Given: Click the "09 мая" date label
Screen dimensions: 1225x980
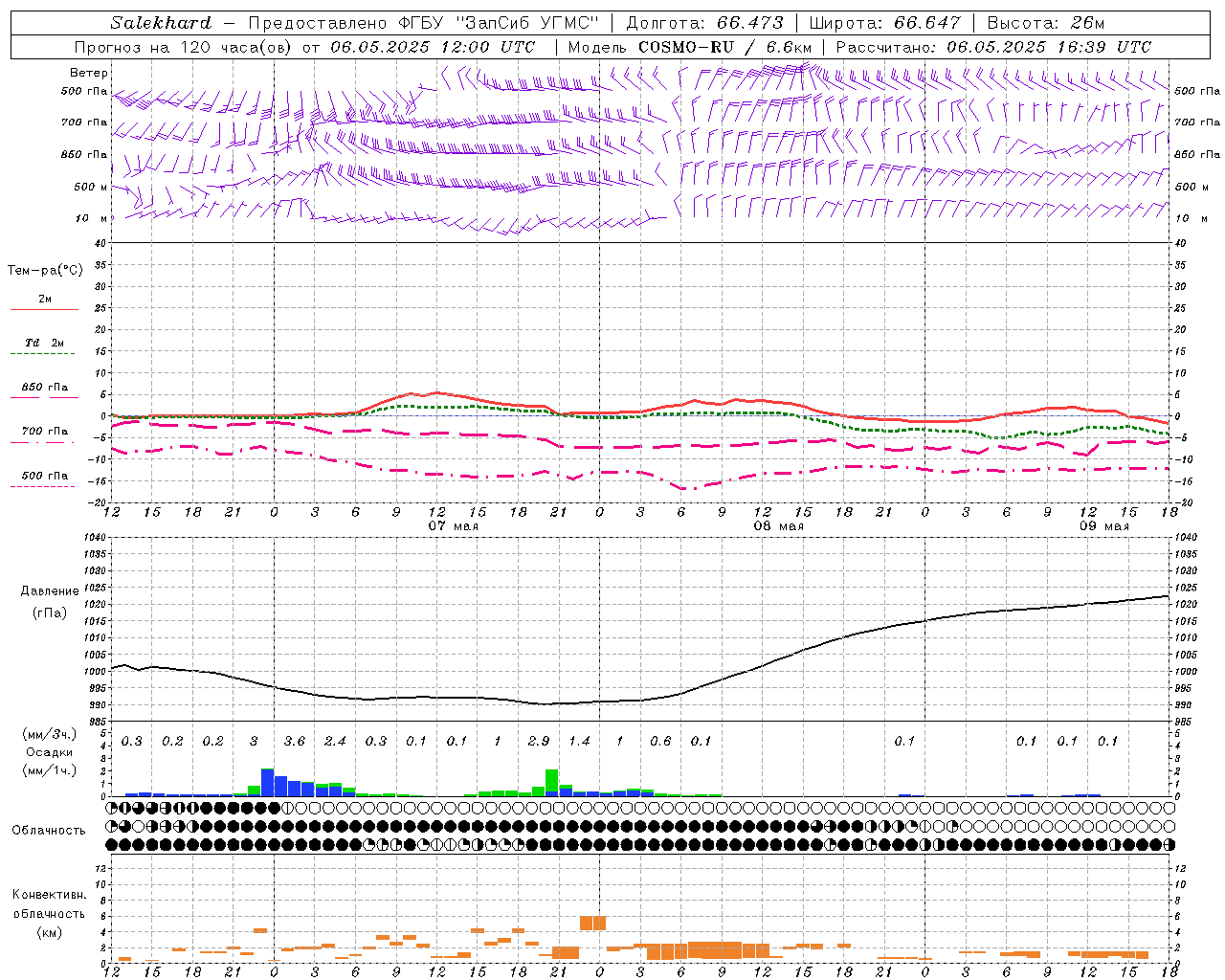Looking at the screenshot, I should point(1104,526).
